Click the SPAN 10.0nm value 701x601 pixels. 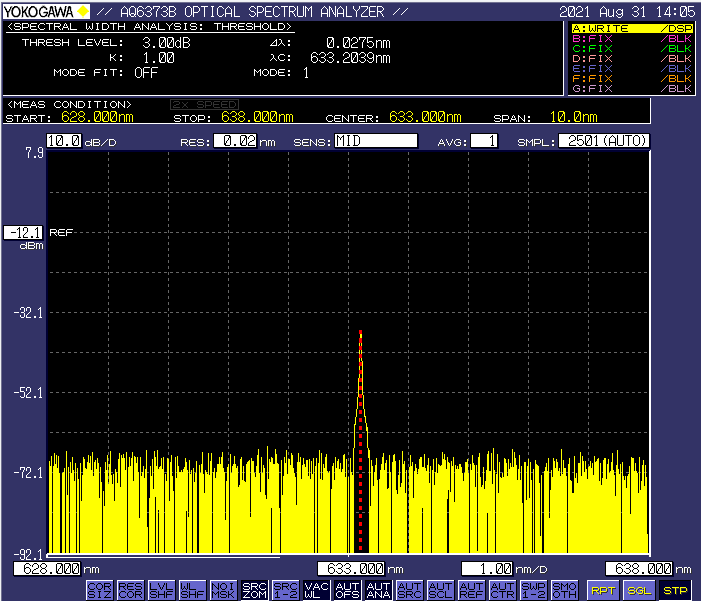tap(574, 117)
